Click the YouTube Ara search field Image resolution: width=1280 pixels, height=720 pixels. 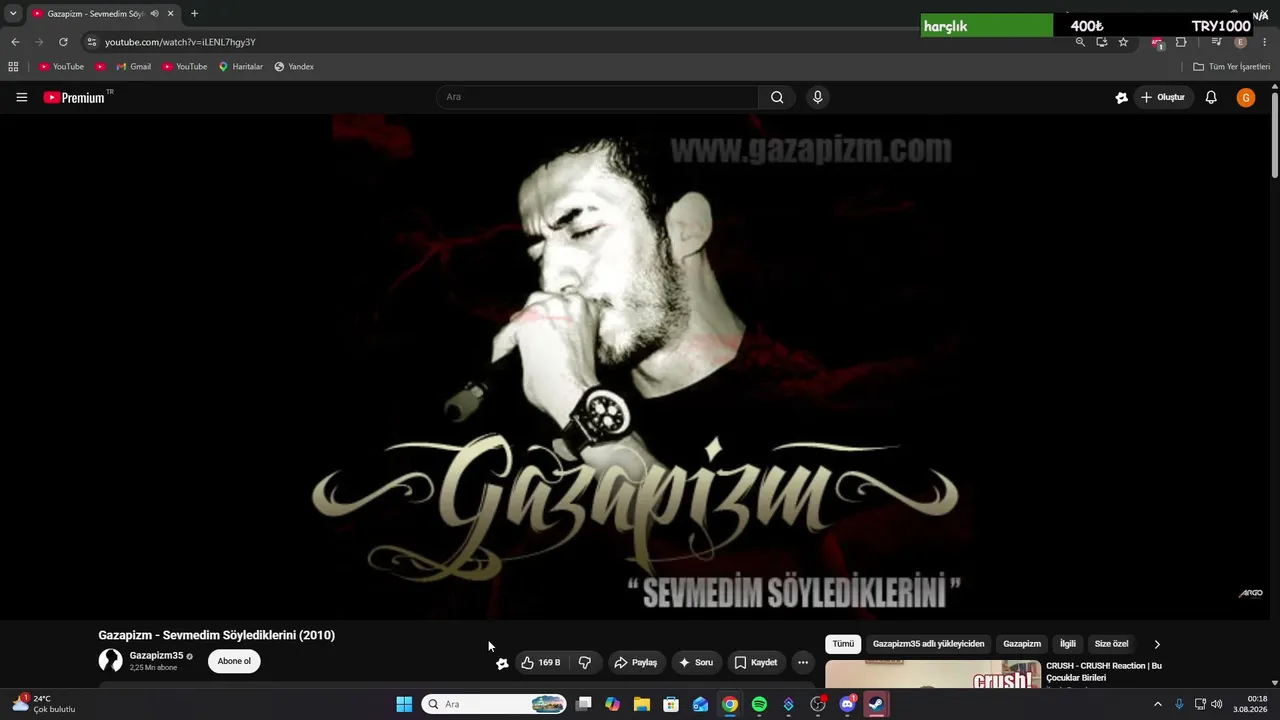[x=597, y=97]
